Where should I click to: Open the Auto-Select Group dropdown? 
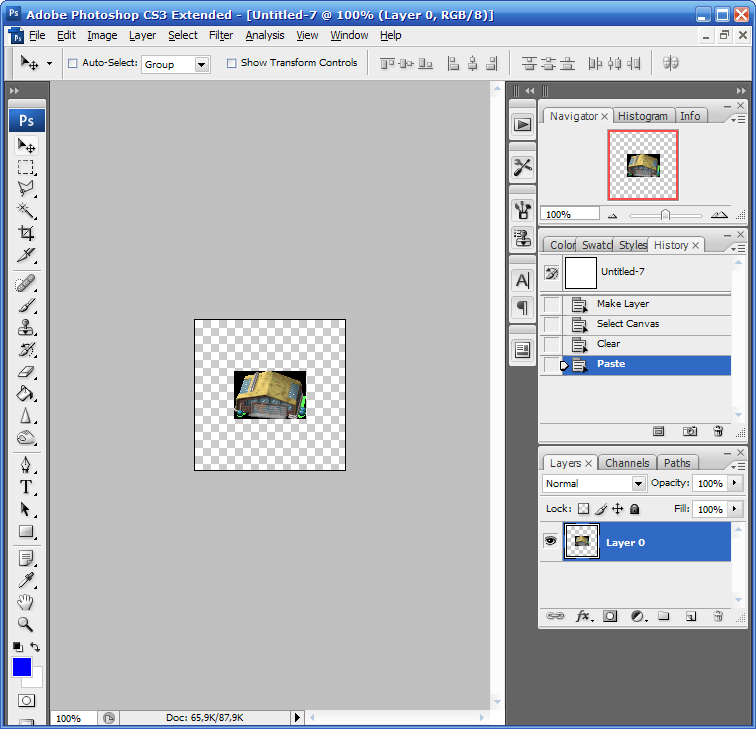click(x=202, y=64)
